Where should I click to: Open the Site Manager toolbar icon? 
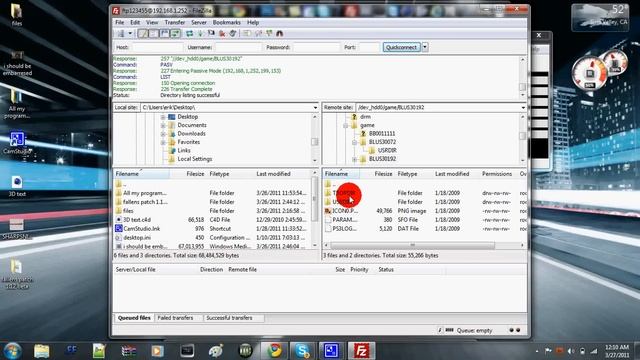[121, 33]
